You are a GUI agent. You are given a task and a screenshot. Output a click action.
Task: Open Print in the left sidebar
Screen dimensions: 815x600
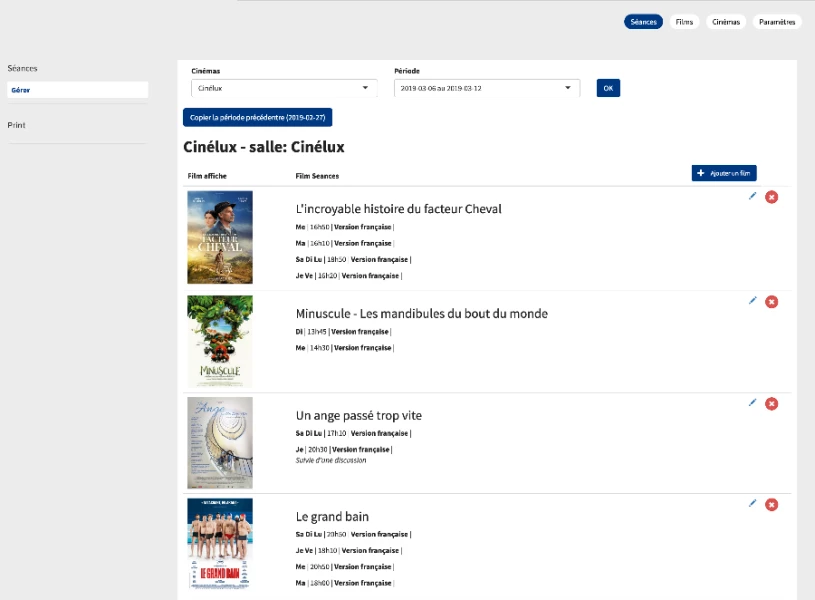[17, 125]
